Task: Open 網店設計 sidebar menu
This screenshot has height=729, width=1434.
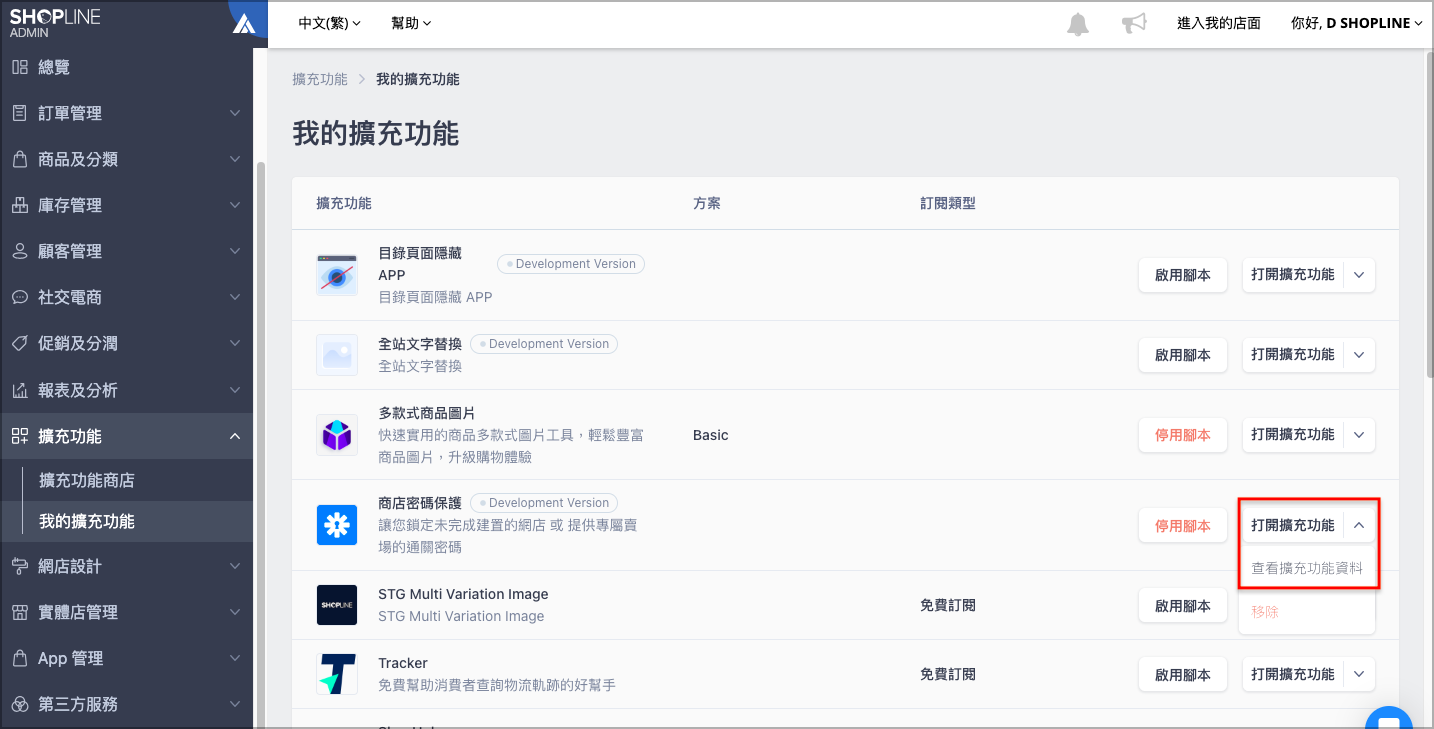Action: (x=126, y=566)
